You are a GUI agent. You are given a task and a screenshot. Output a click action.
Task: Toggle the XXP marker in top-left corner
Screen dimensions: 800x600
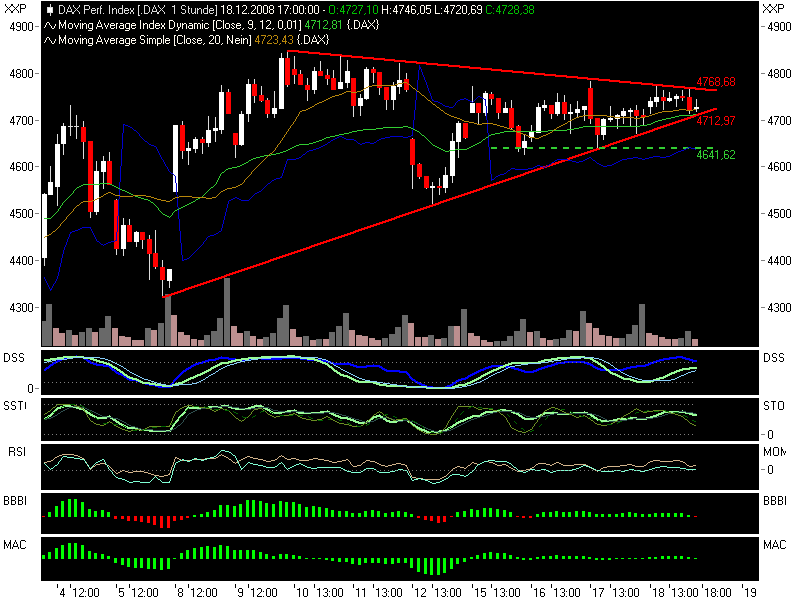14,8
